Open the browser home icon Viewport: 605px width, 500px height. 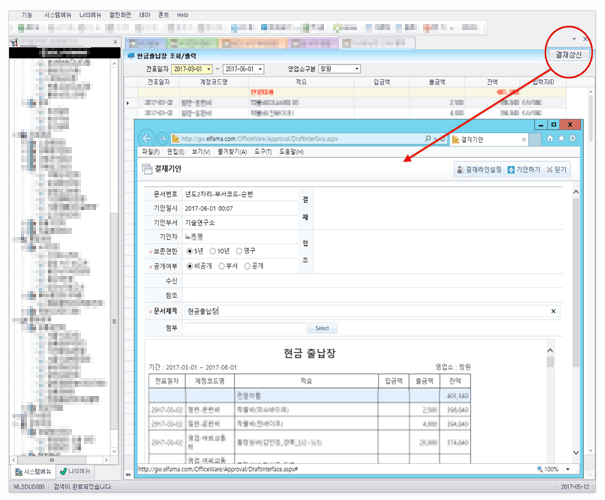[550, 139]
